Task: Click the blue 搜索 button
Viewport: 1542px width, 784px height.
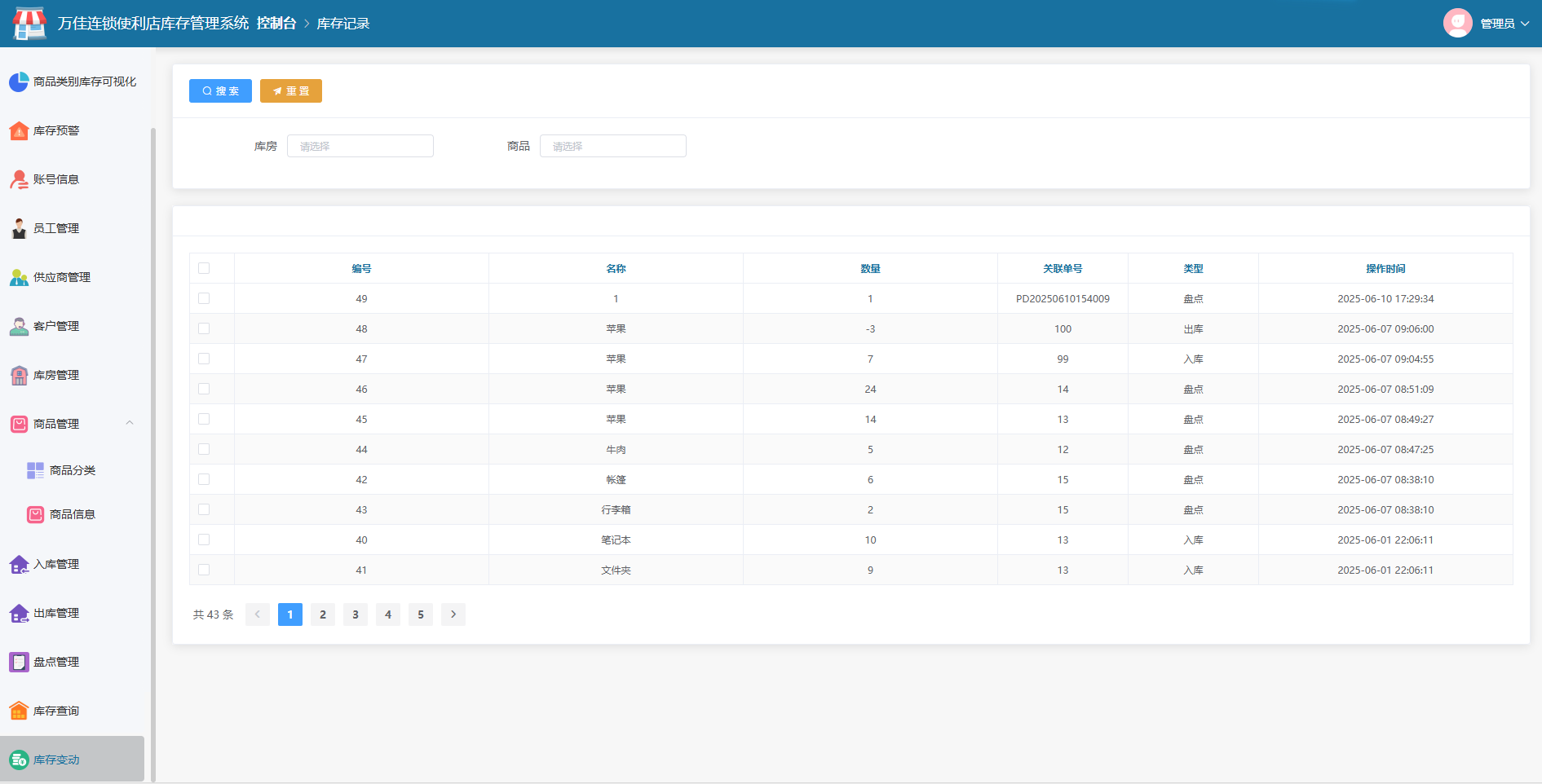Action: [220, 91]
